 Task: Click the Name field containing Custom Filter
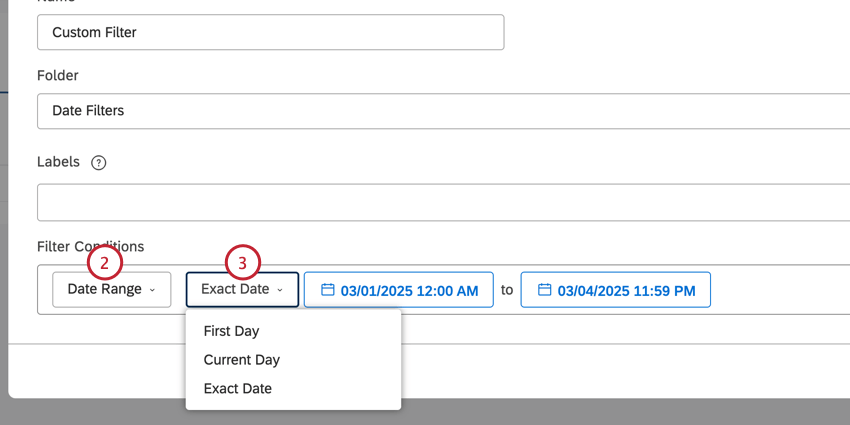click(x=271, y=33)
